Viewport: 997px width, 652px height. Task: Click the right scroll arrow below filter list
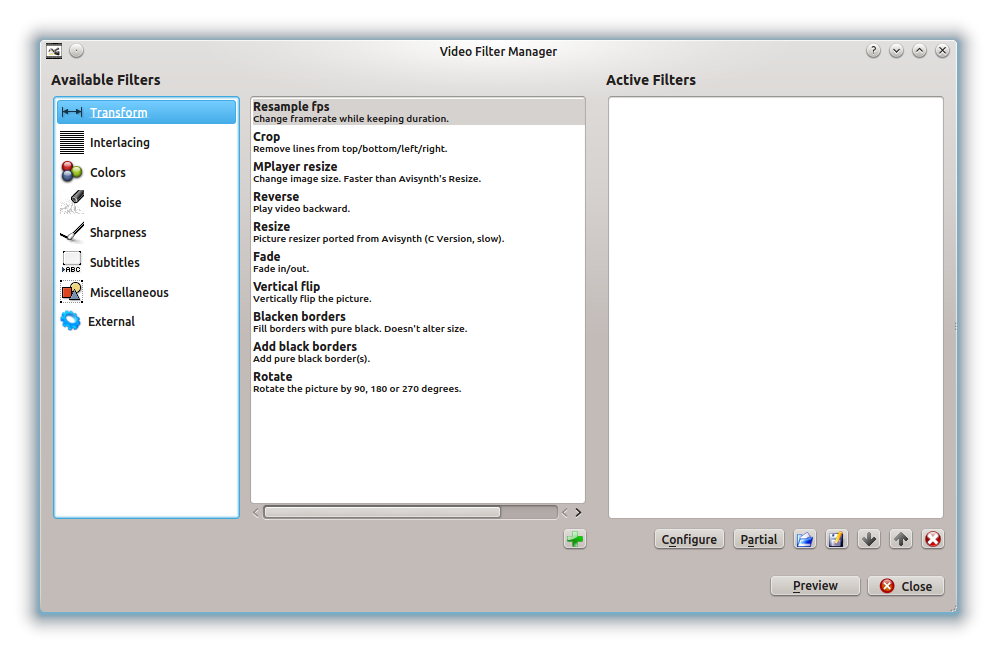pyautogui.click(x=577, y=511)
